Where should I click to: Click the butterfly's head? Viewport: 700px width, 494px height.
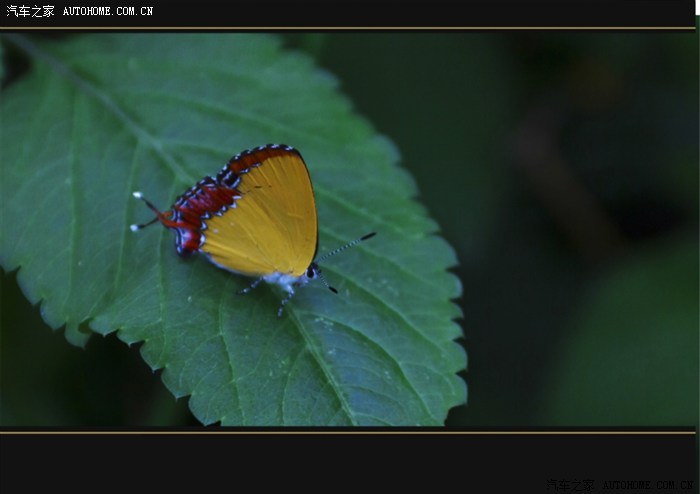(x=312, y=271)
